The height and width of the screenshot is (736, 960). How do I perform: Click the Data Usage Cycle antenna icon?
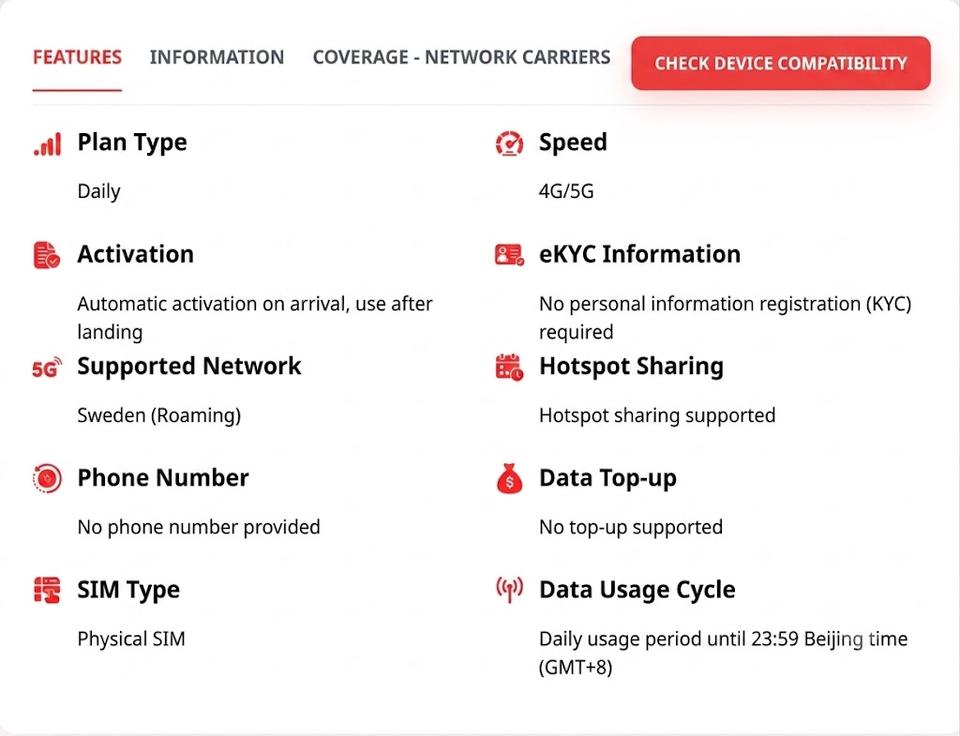509,590
